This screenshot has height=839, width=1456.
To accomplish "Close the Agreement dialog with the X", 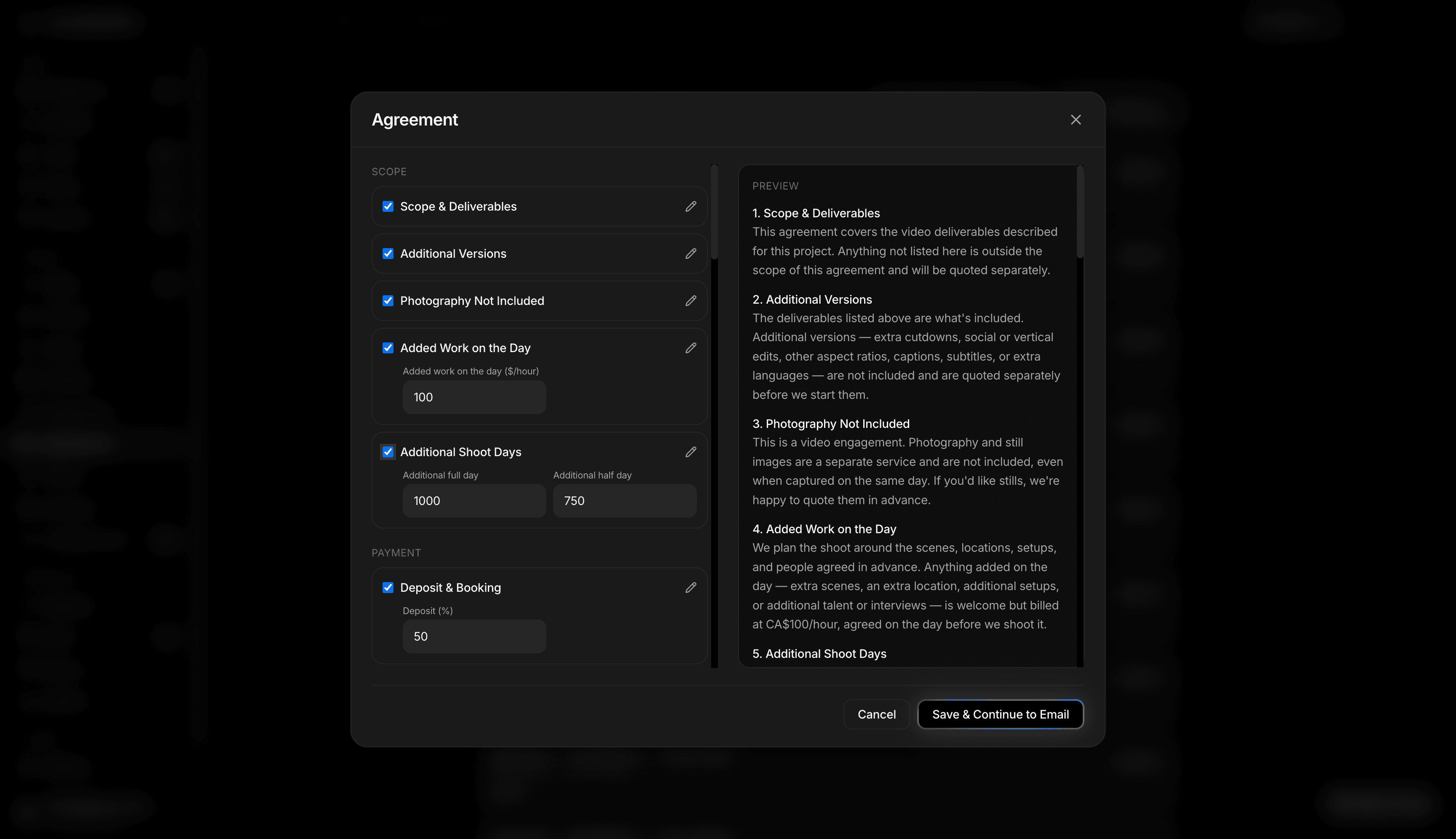I will pyautogui.click(x=1076, y=120).
